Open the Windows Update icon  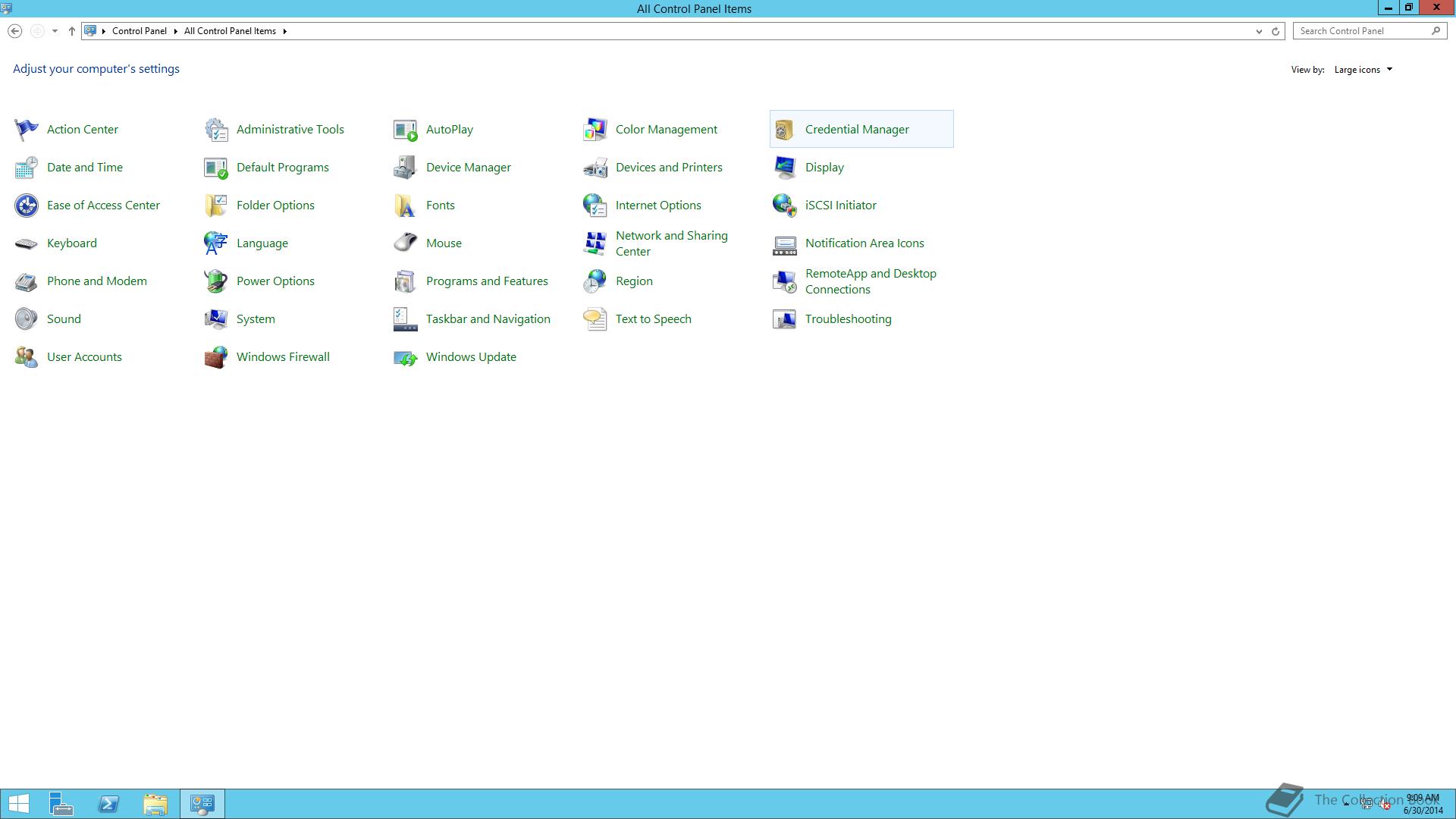(405, 357)
